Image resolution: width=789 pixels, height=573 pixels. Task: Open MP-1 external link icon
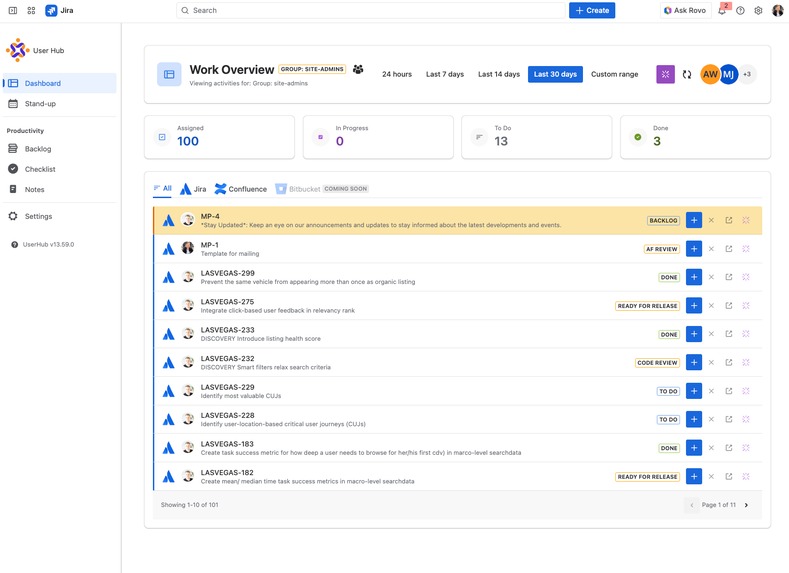pos(729,249)
